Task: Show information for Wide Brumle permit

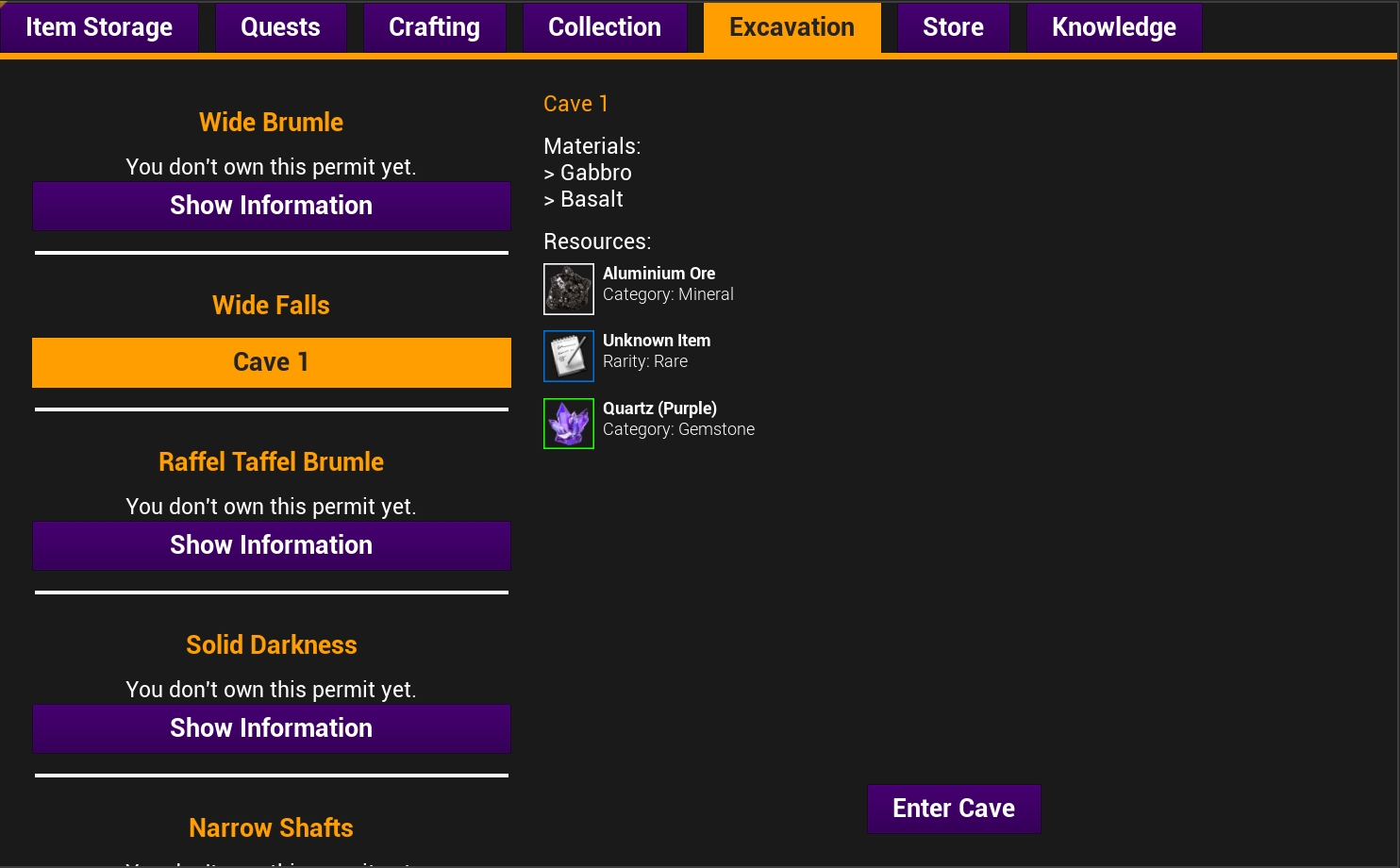Action: [272, 206]
